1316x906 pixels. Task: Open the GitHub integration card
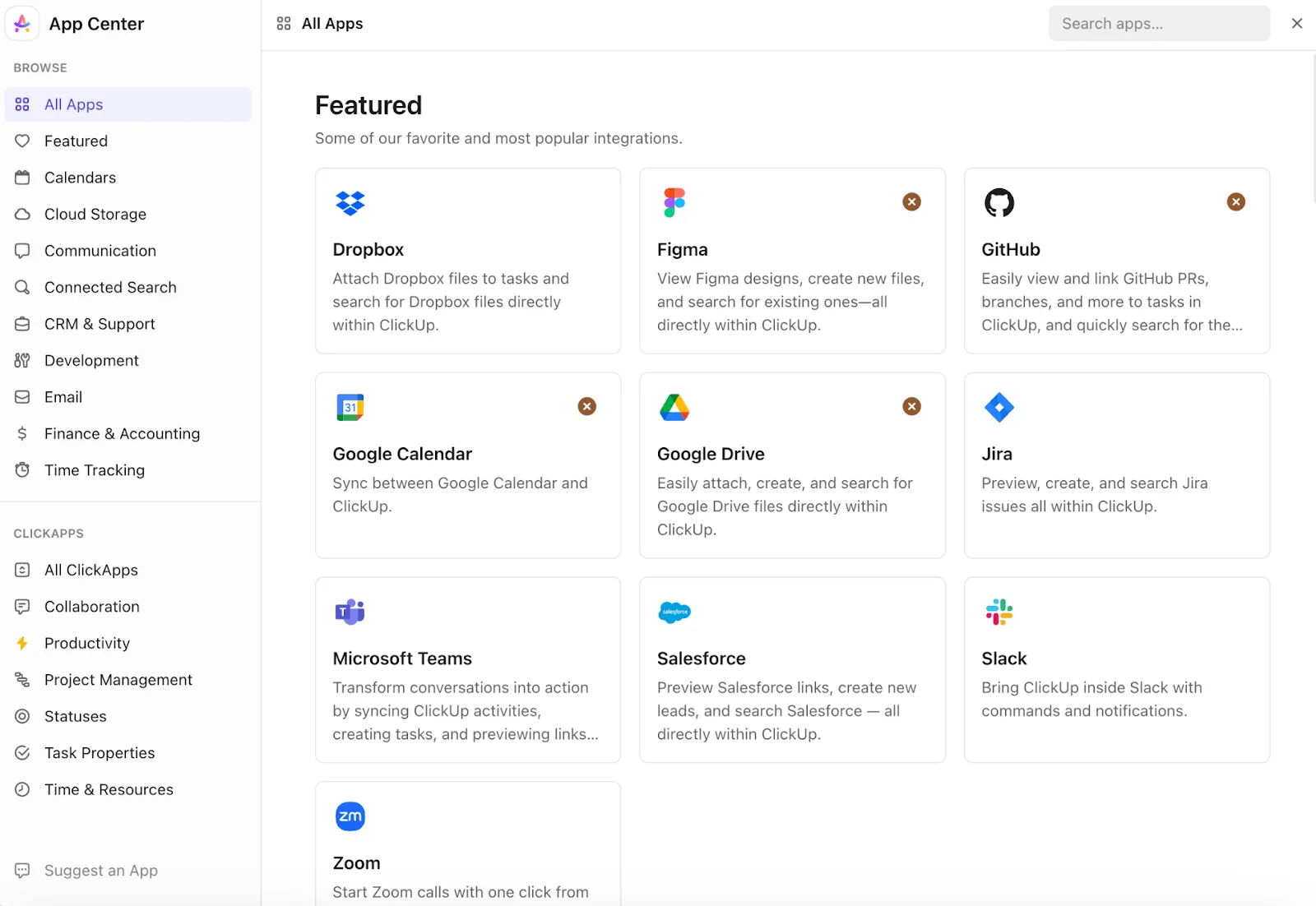point(1117,261)
